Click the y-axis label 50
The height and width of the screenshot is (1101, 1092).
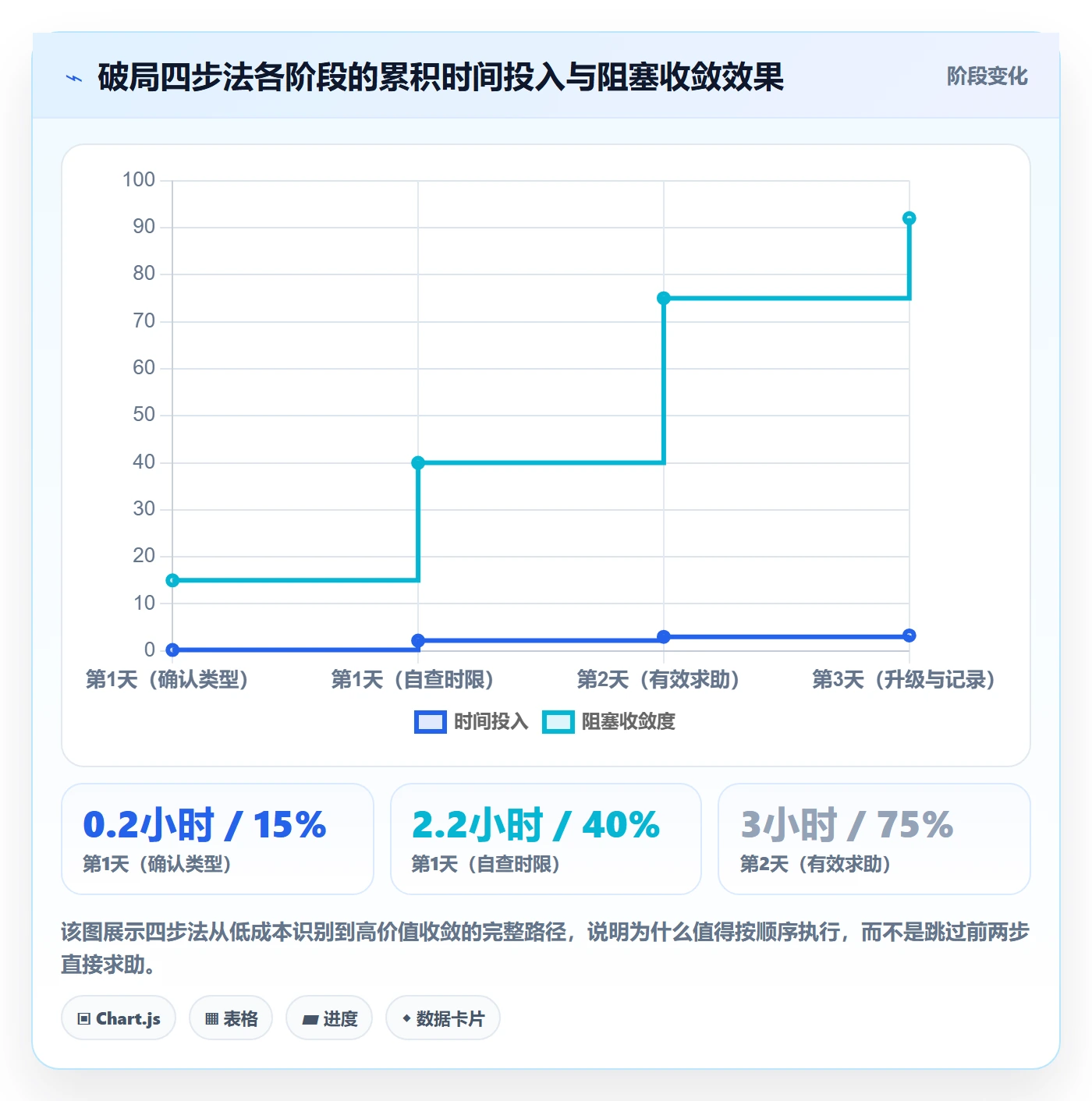[144, 415]
